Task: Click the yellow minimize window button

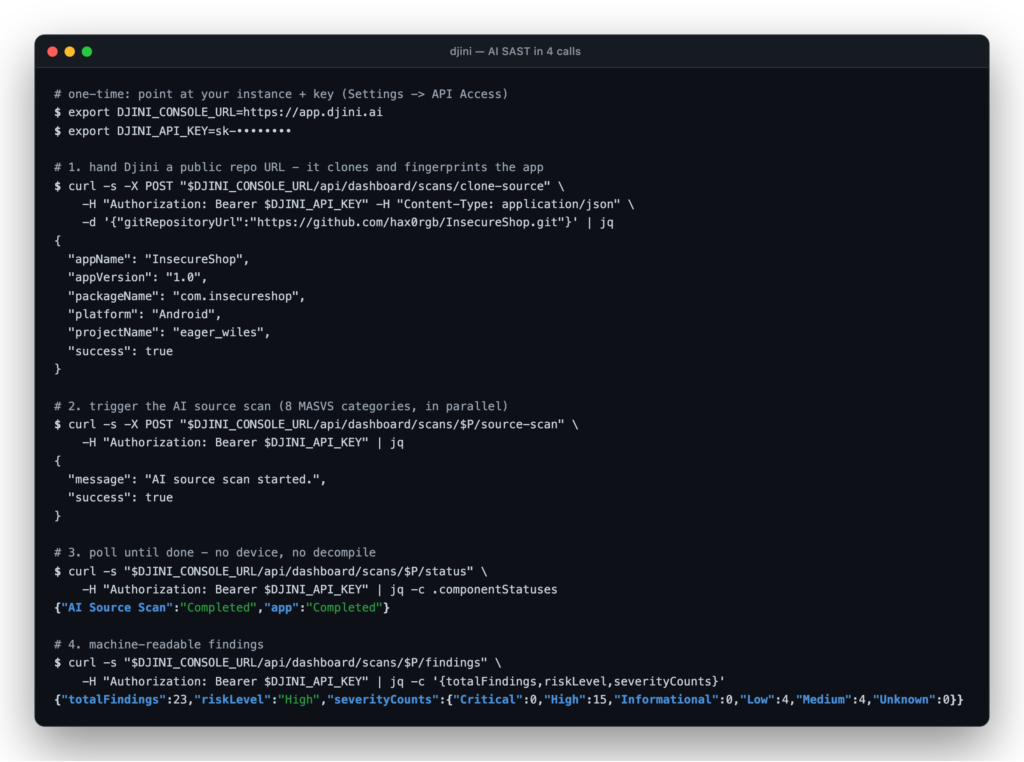Action: (70, 52)
